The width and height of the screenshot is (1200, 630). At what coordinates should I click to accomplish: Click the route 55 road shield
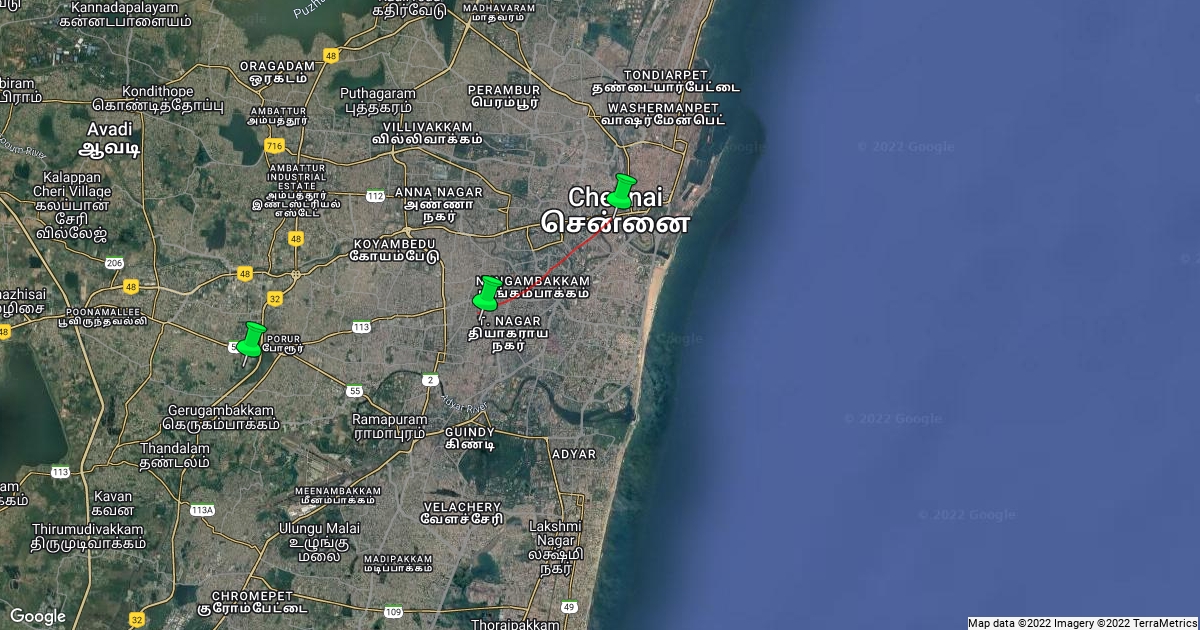click(x=355, y=391)
